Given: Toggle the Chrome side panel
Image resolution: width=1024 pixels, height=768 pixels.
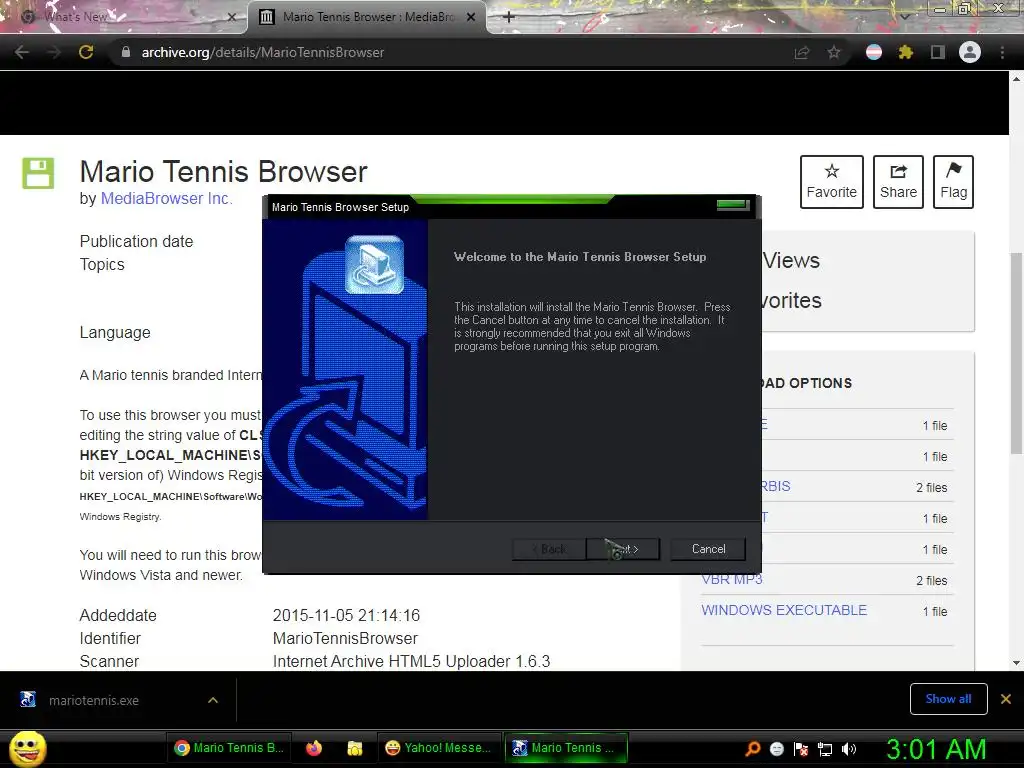Looking at the screenshot, I should (937, 52).
